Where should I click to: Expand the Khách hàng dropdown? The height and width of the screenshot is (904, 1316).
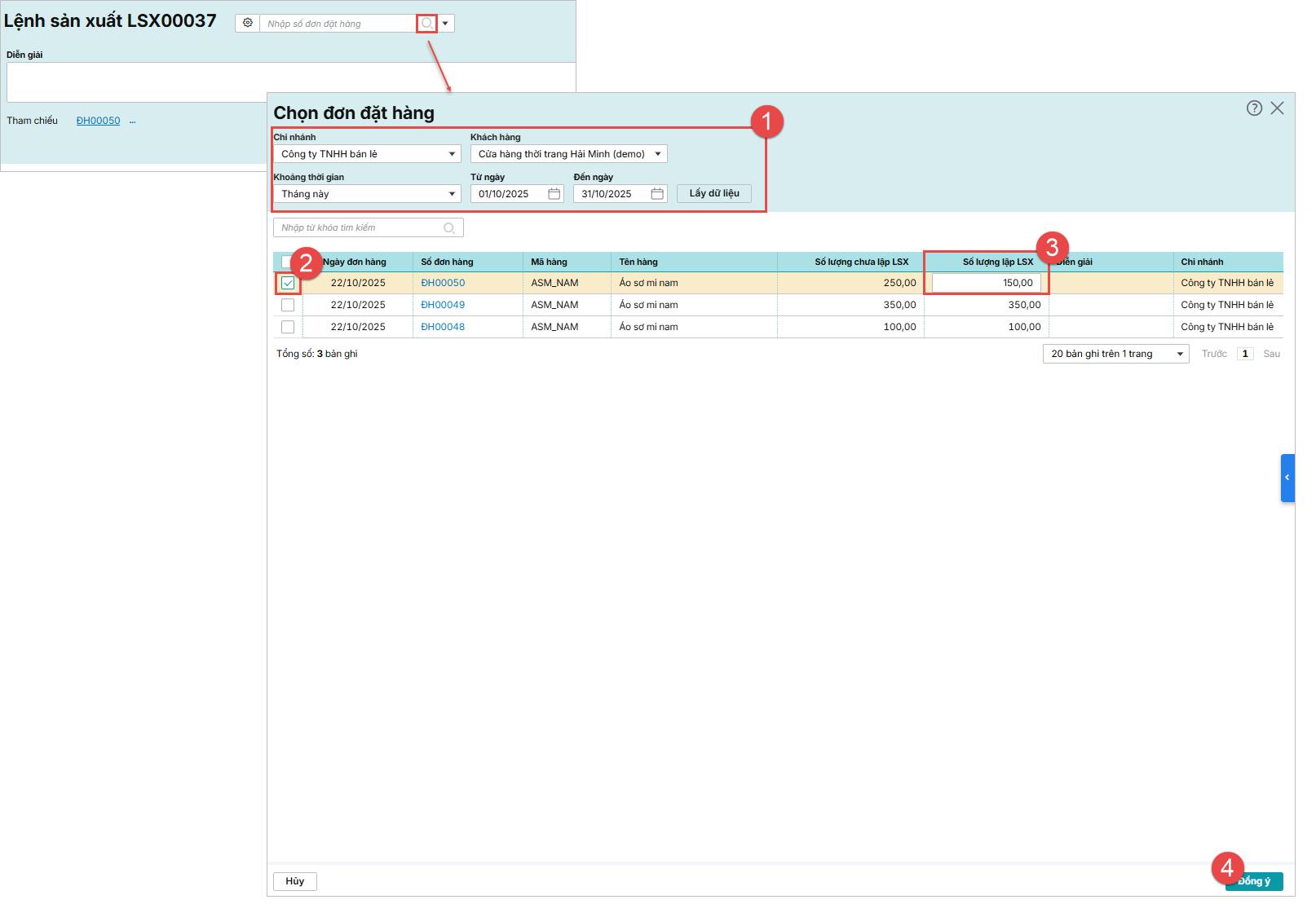click(x=568, y=154)
